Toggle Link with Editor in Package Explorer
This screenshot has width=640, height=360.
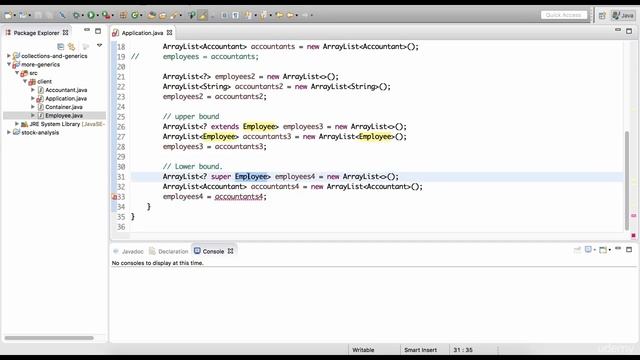(72, 46)
